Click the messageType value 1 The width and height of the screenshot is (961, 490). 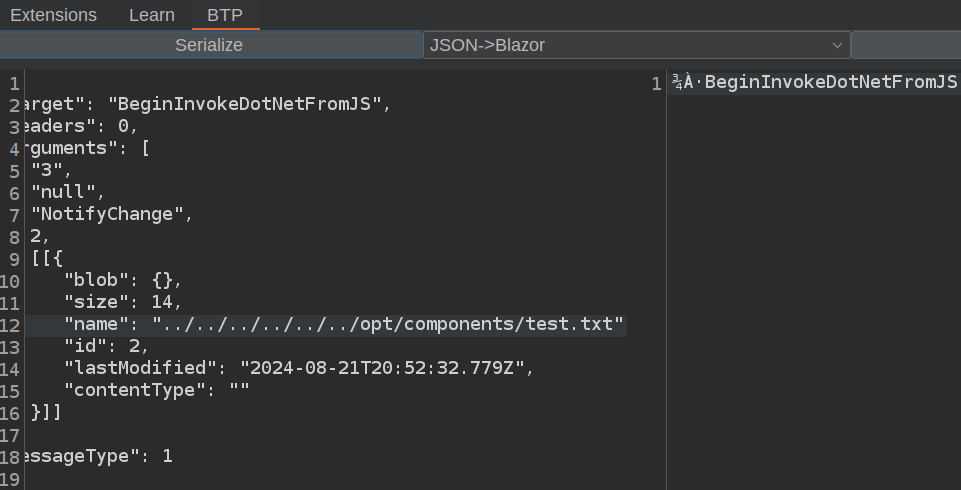[x=167, y=456]
